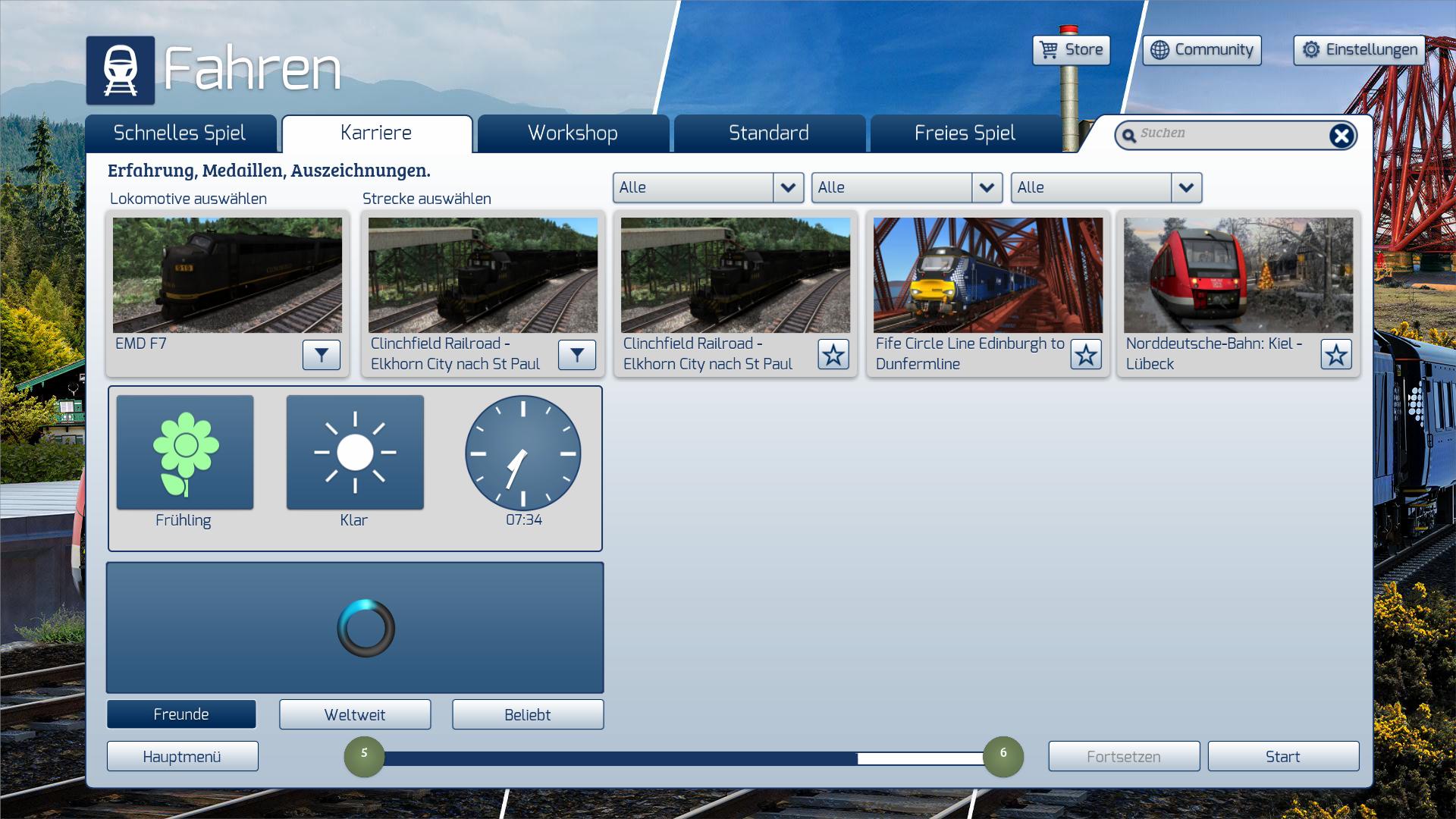Image resolution: width=1456 pixels, height=819 pixels.
Task: Favorite the Fife Circle Line scenario star
Action: click(1085, 354)
